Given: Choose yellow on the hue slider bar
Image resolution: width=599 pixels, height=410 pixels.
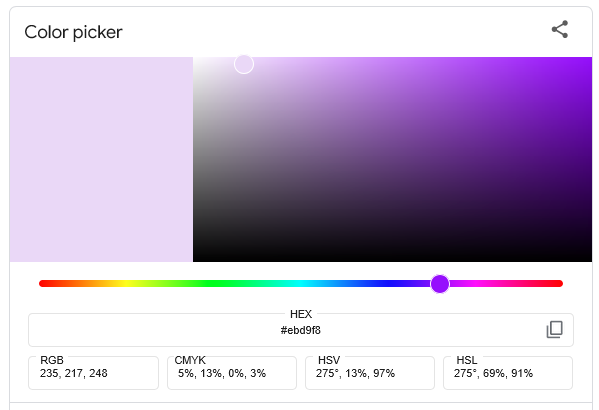Looking at the screenshot, I should (x=126, y=284).
